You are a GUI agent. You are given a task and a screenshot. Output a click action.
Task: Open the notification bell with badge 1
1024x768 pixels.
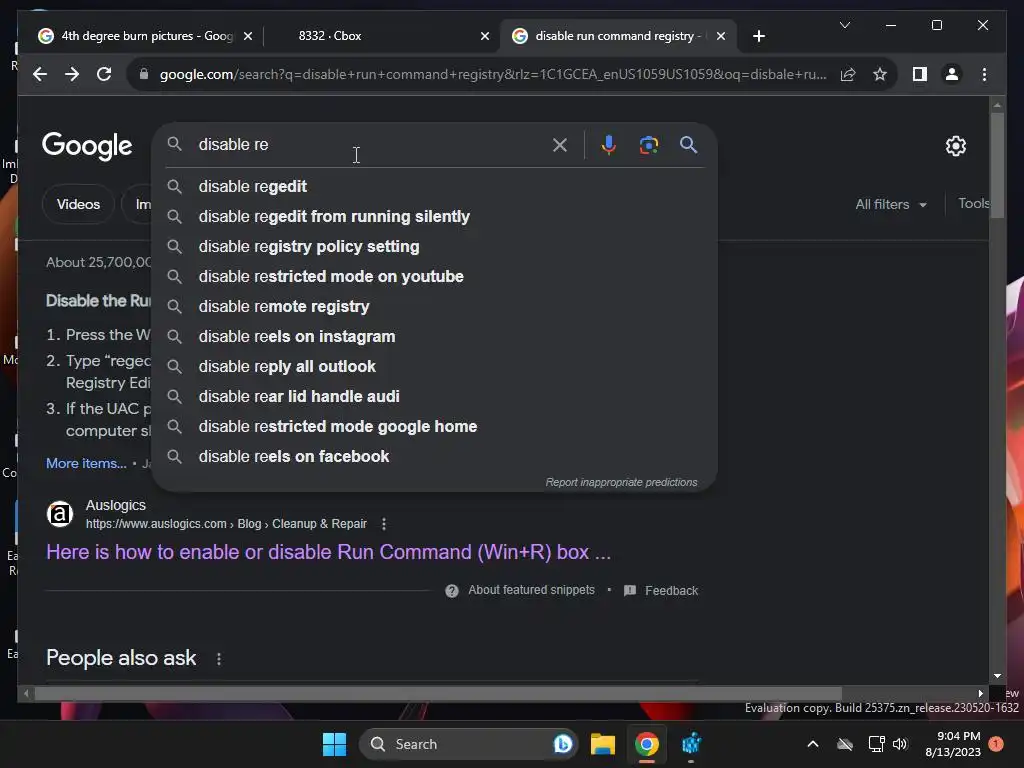995,744
